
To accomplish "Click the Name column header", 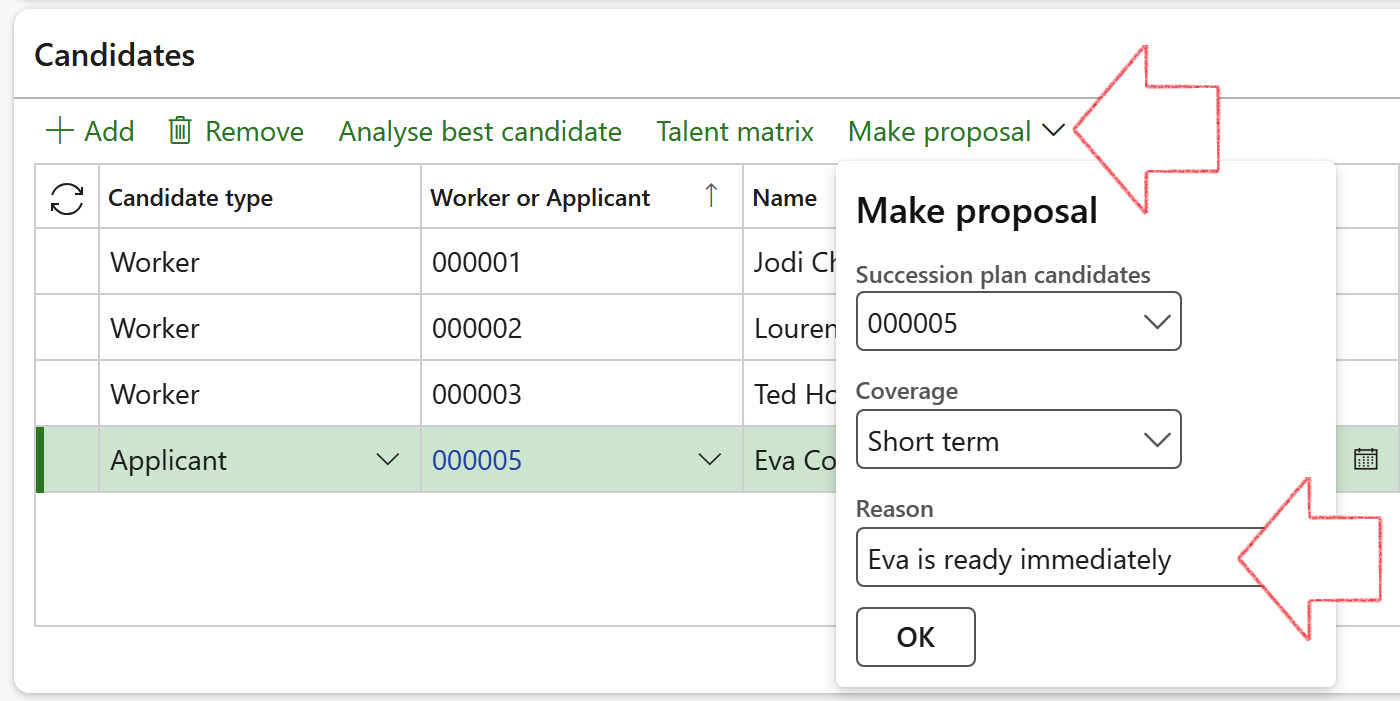I will 785,198.
